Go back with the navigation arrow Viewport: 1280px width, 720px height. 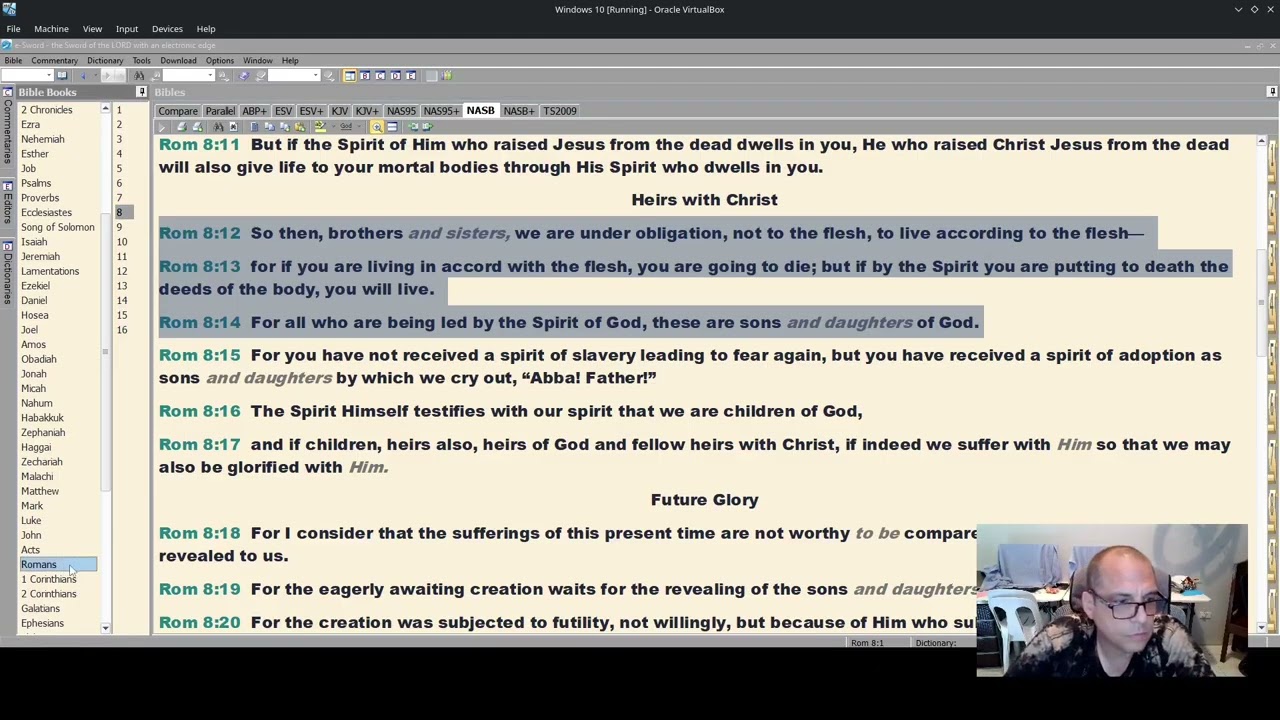pos(83,75)
